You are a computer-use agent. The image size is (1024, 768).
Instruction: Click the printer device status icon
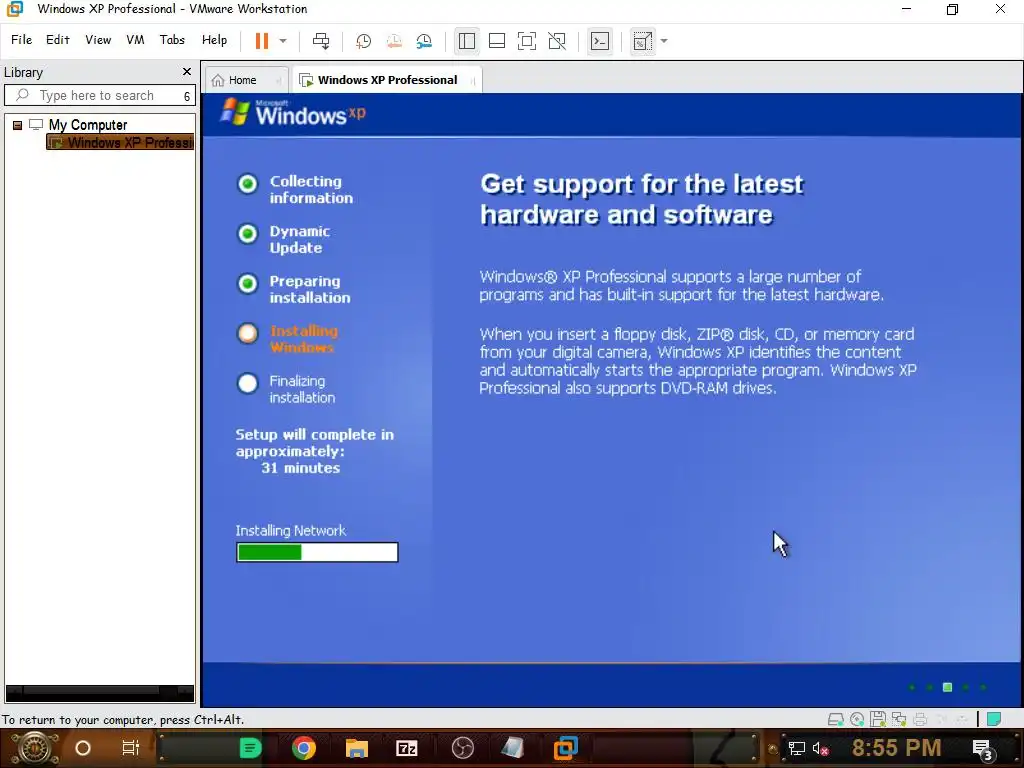coord(920,720)
